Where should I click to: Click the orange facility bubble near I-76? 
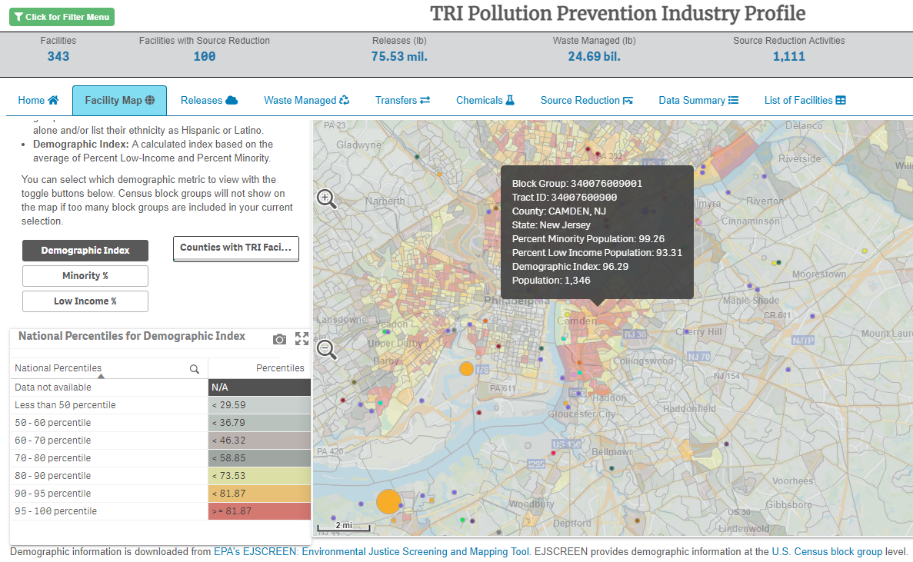pos(466,369)
